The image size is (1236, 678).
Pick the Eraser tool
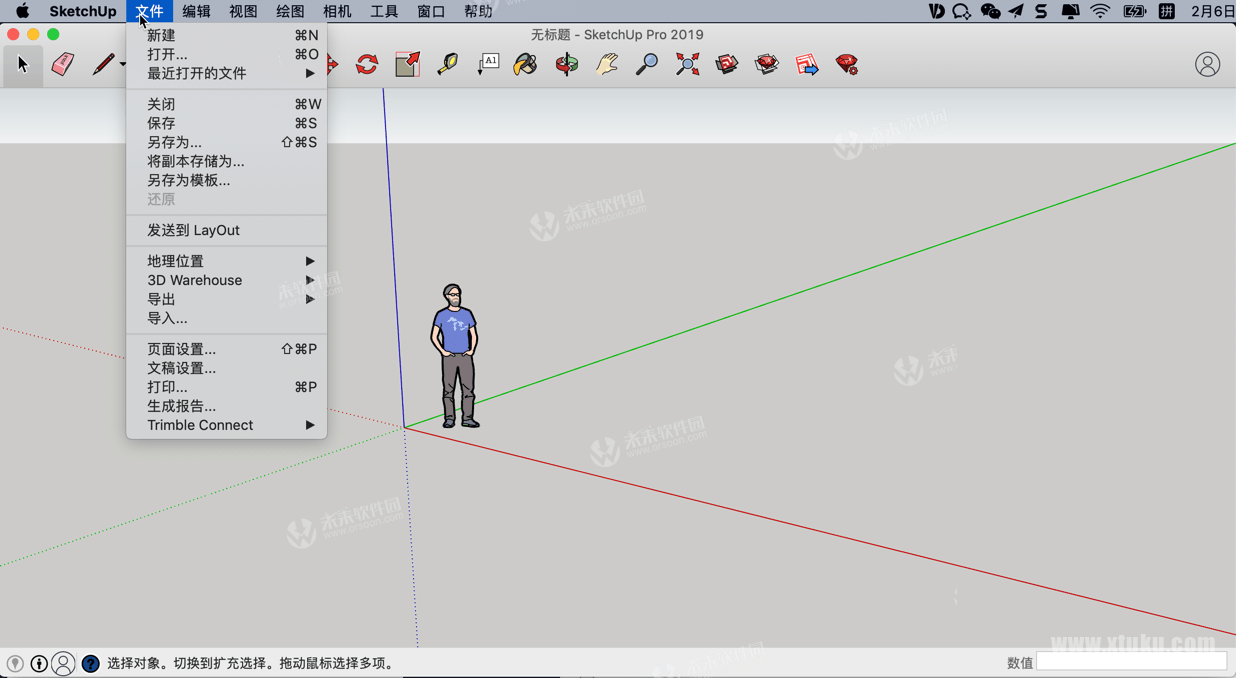[63, 65]
